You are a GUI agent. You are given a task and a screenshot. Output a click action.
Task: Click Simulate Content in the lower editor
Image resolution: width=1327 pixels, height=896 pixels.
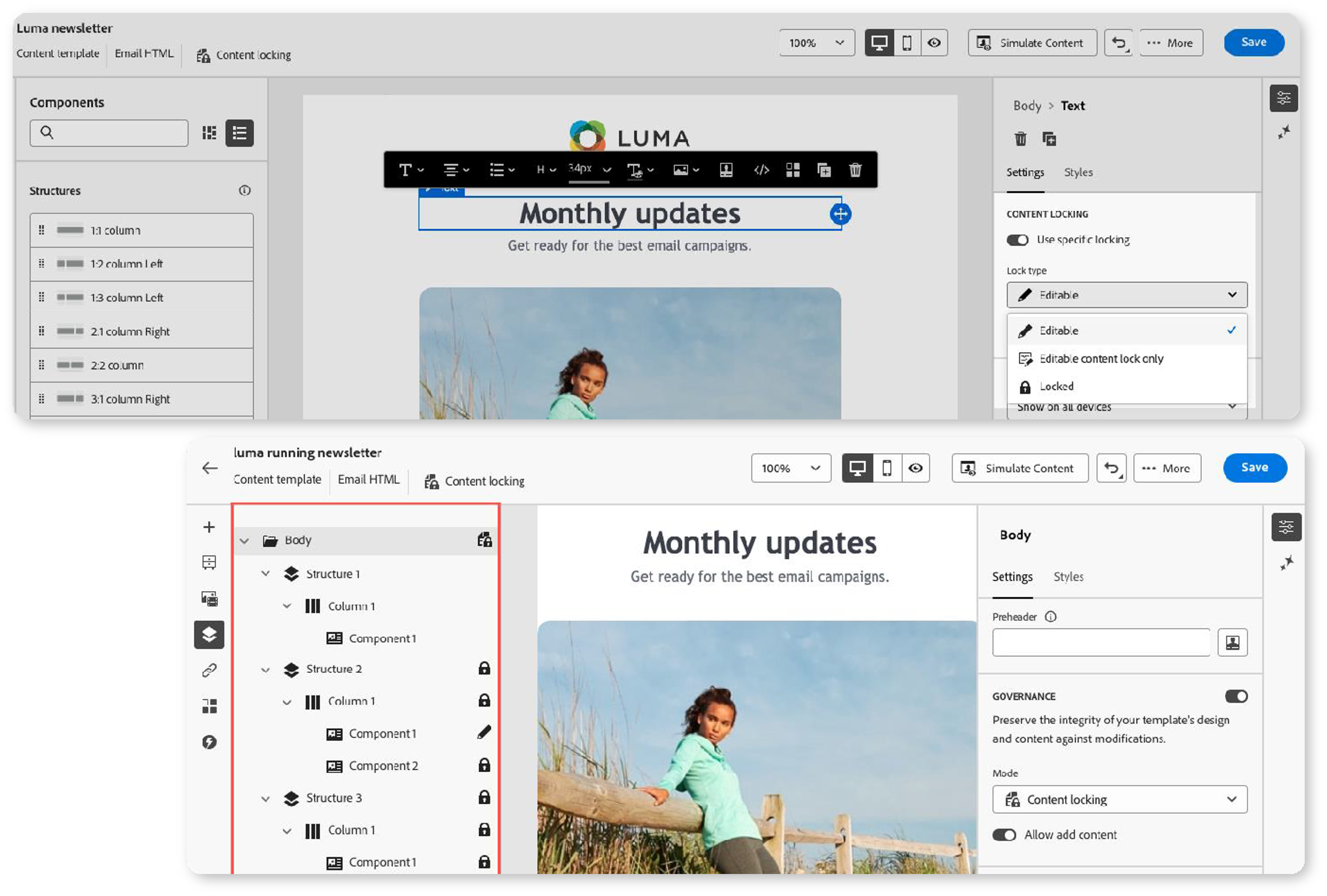pyautogui.click(x=1020, y=468)
